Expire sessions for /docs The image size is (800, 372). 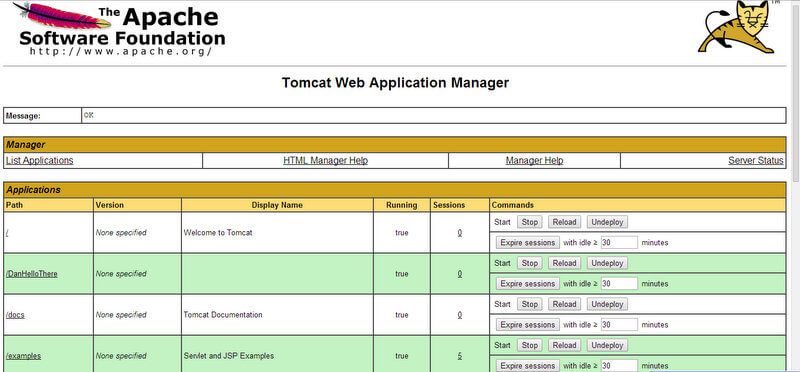pos(528,325)
